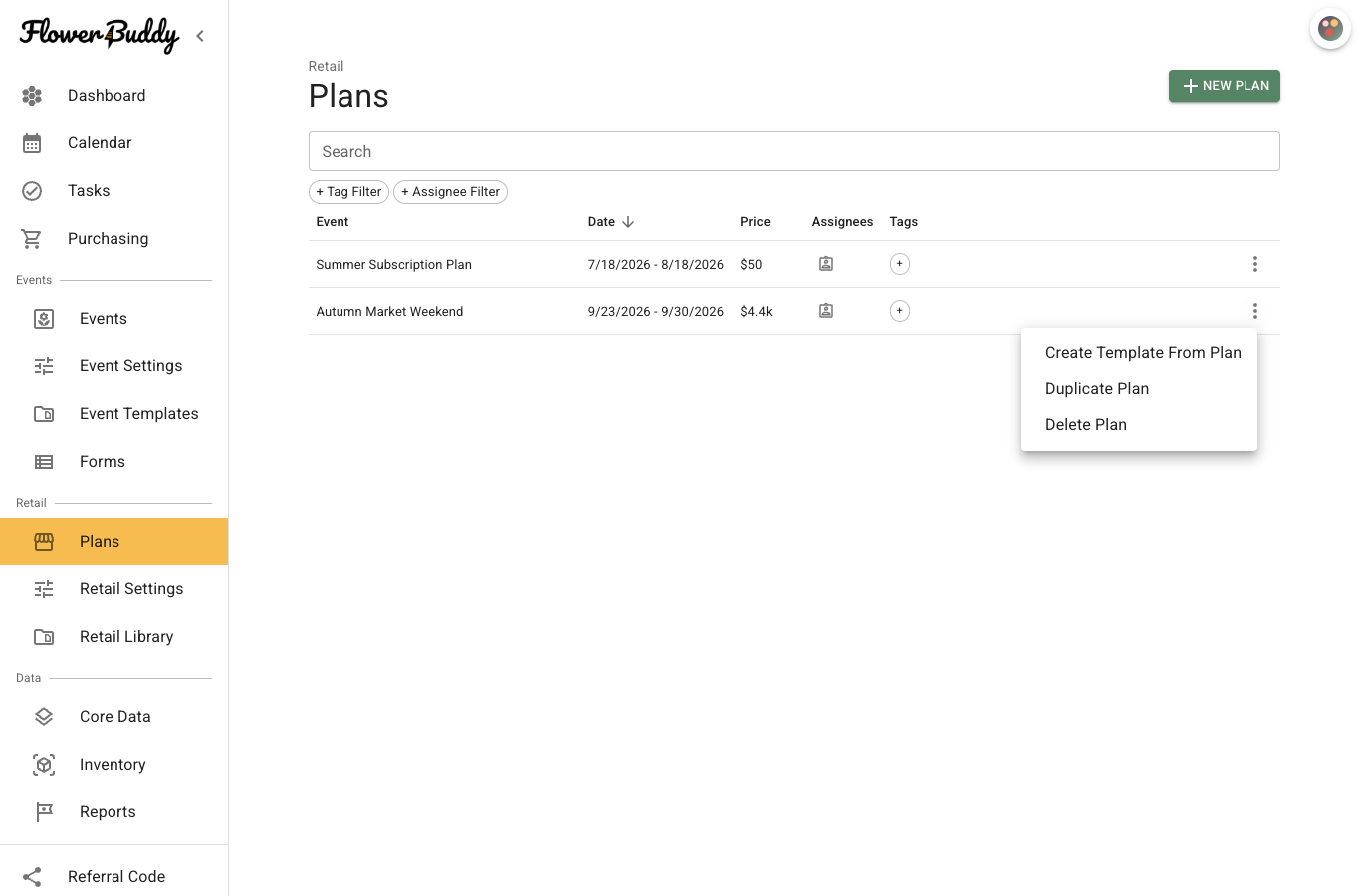The height and width of the screenshot is (896, 1359).
Task: Open the Autumn Market Weekend plan
Action: click(x=794, y=311)
